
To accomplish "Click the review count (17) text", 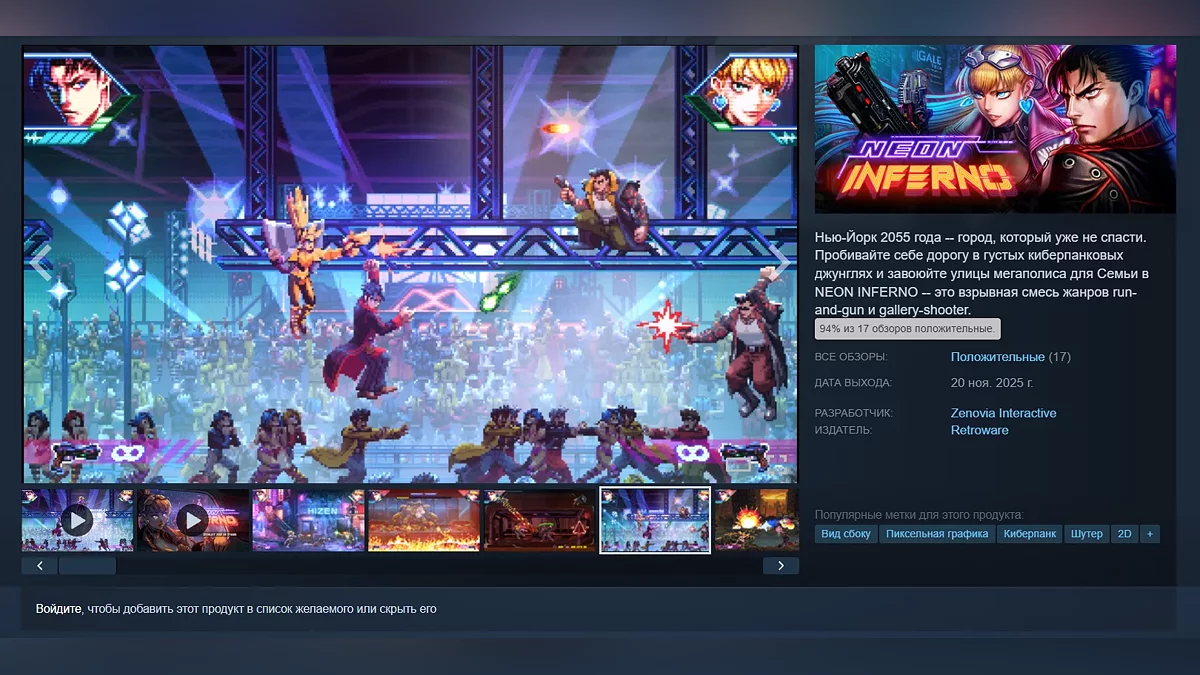I will 1059,357.
